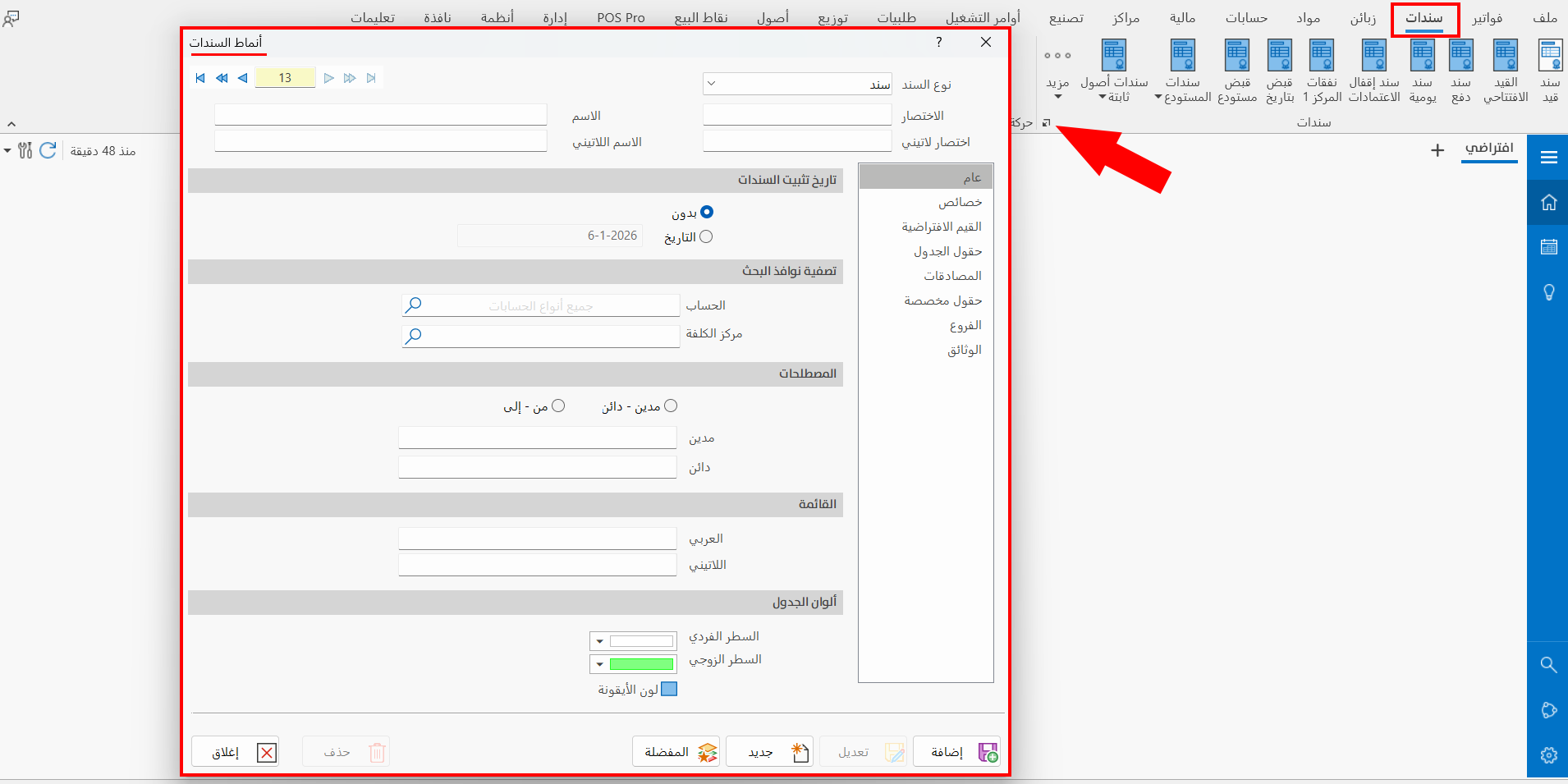Open the قبض بتاريخ voucher icon
The height and width of the screenshot is (784, 1568).
(x=1280, y=71)
